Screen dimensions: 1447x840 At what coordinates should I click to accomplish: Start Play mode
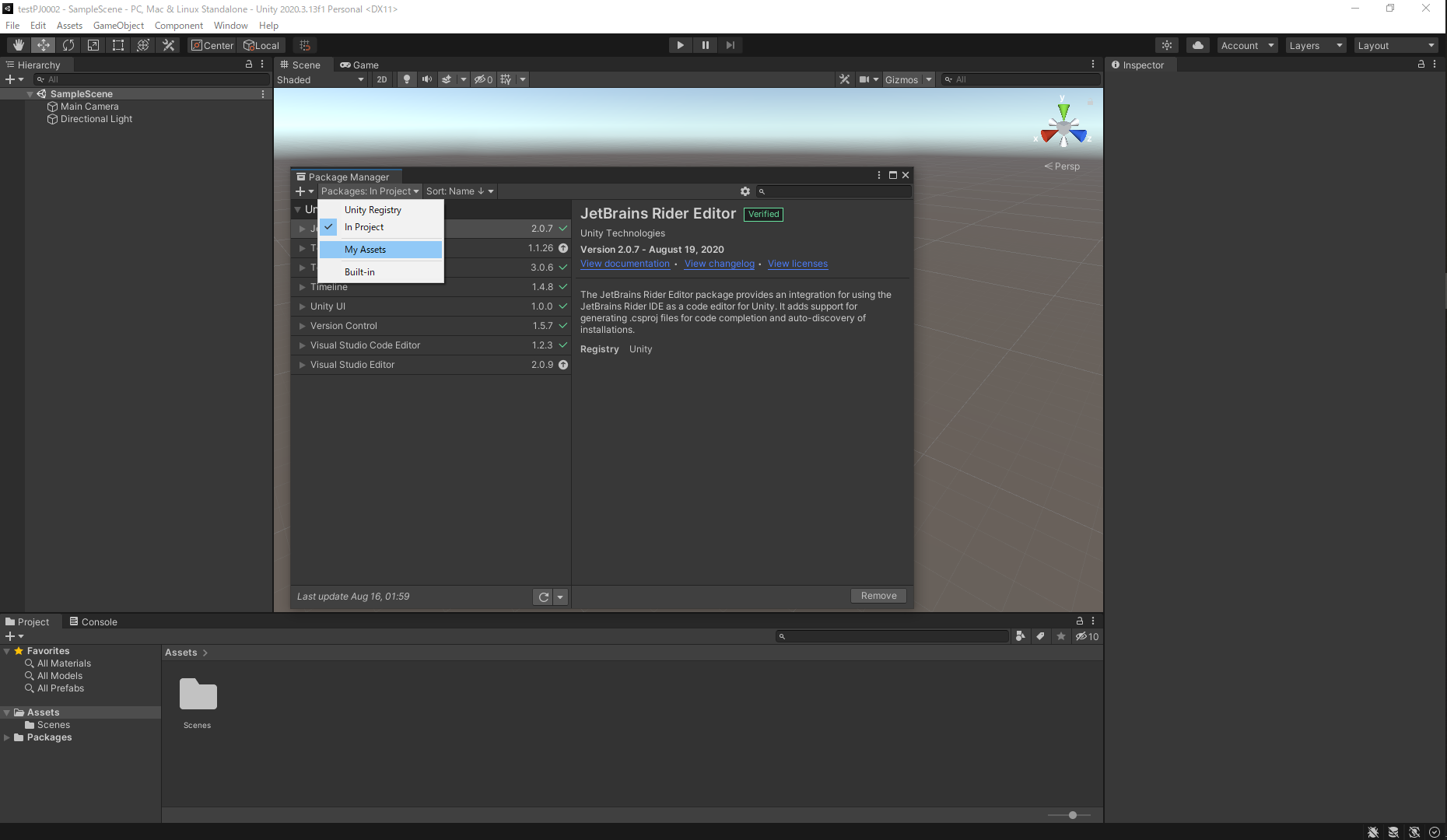(x=681, y=45)
